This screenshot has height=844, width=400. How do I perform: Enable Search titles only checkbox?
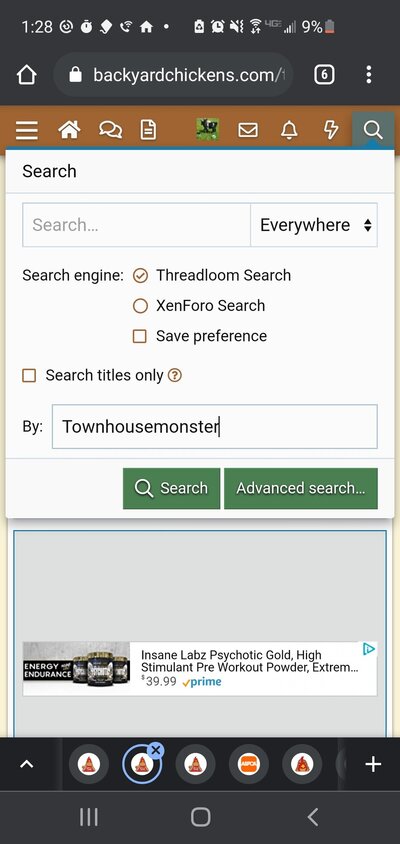[29, 375]
